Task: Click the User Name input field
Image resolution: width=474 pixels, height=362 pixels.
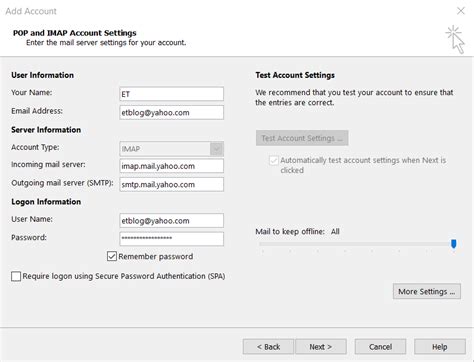Action: click(x=172, y=221)
